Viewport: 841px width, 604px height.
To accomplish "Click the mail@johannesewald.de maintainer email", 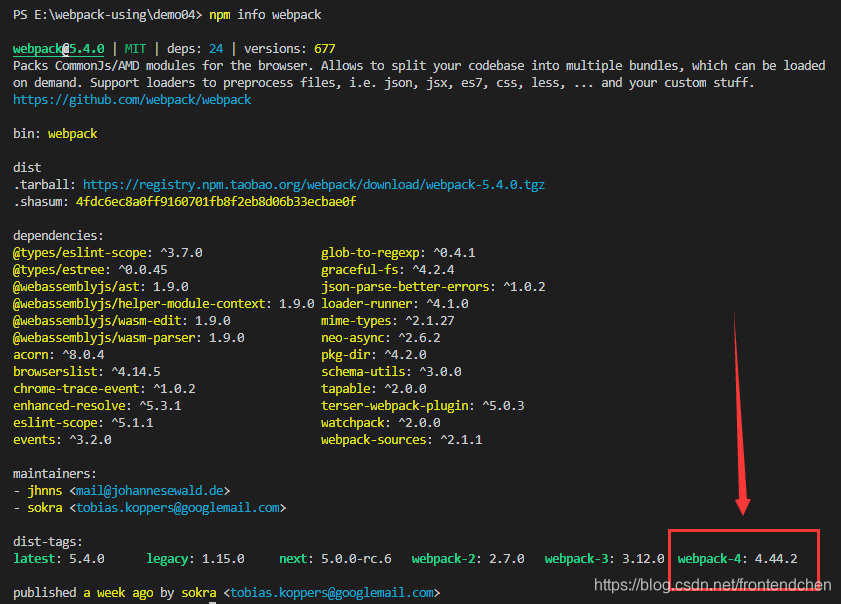I will 150,491.
